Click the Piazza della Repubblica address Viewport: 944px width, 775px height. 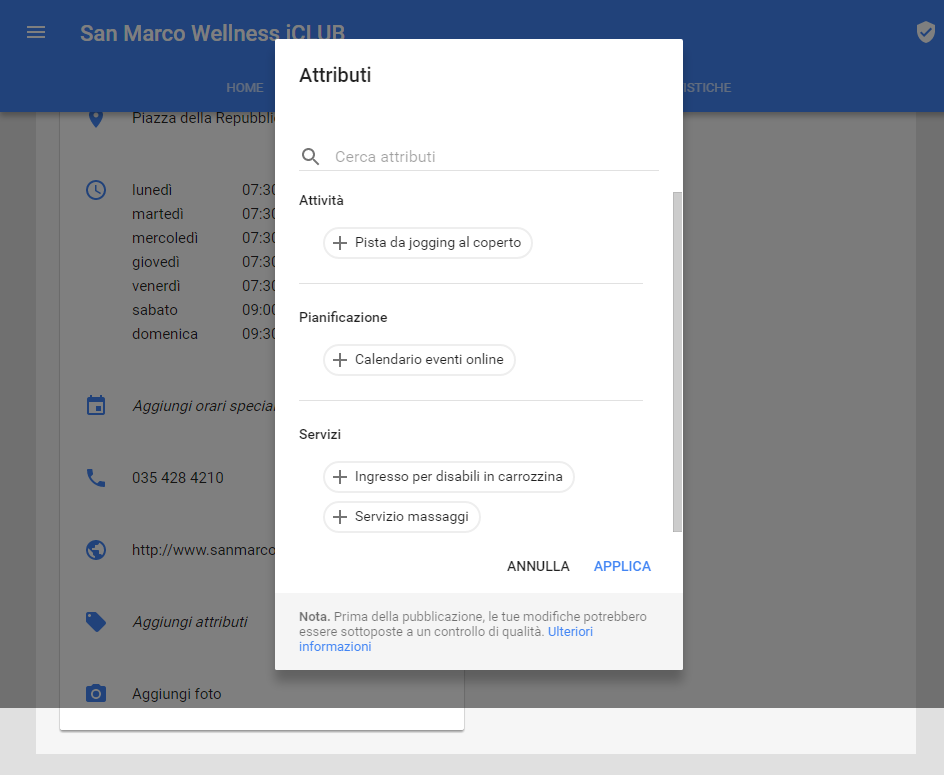[203, 118]
